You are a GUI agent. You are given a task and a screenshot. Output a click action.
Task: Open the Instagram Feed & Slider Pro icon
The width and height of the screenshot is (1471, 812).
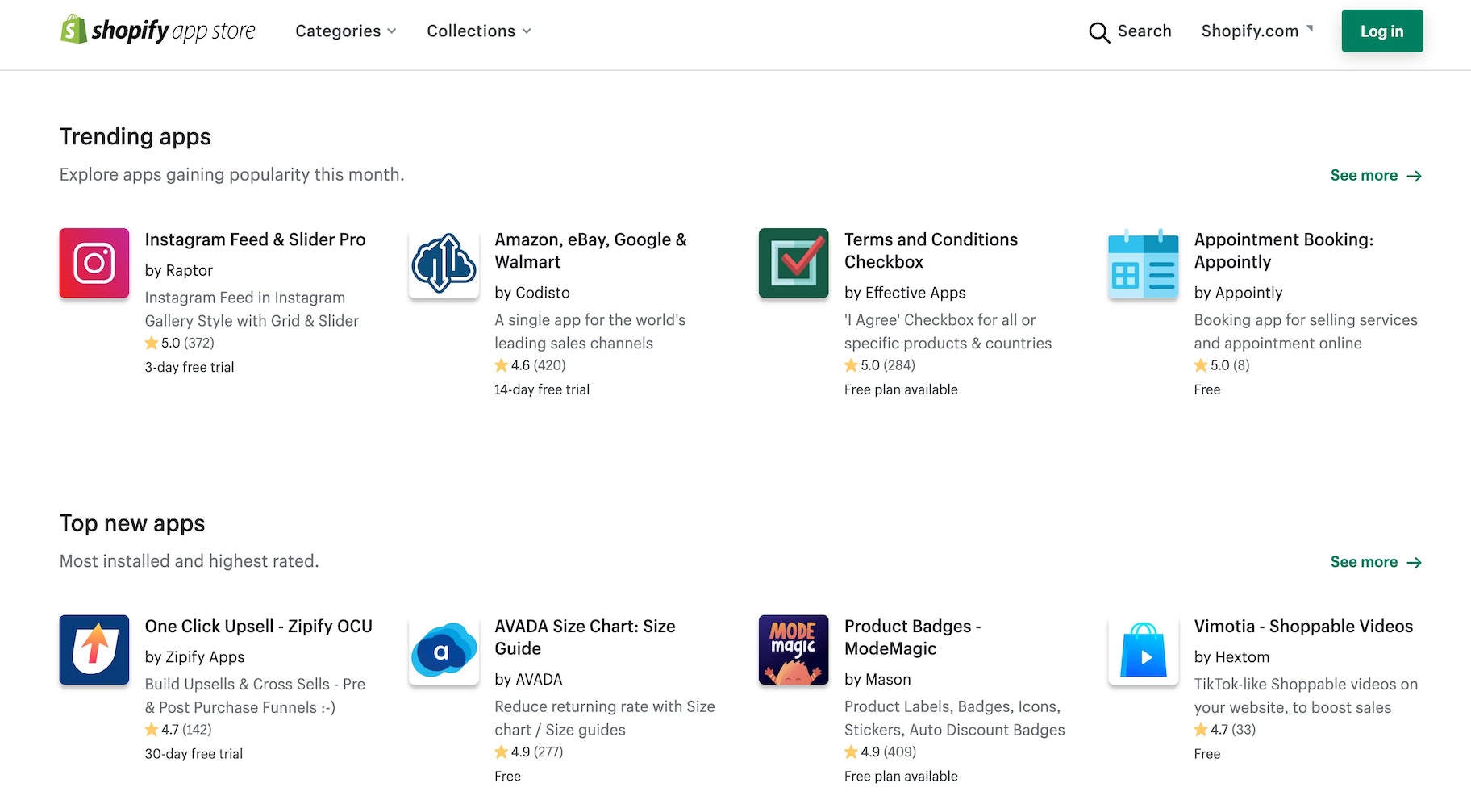pos(94,263)
